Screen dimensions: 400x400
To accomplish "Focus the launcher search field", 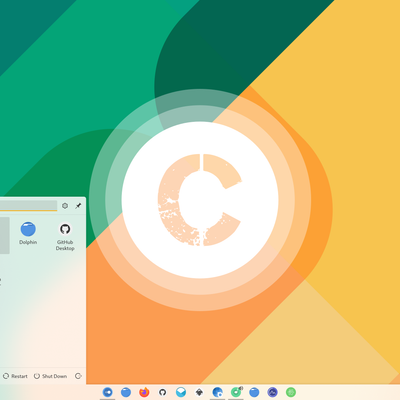I will (x=28, y=205).
